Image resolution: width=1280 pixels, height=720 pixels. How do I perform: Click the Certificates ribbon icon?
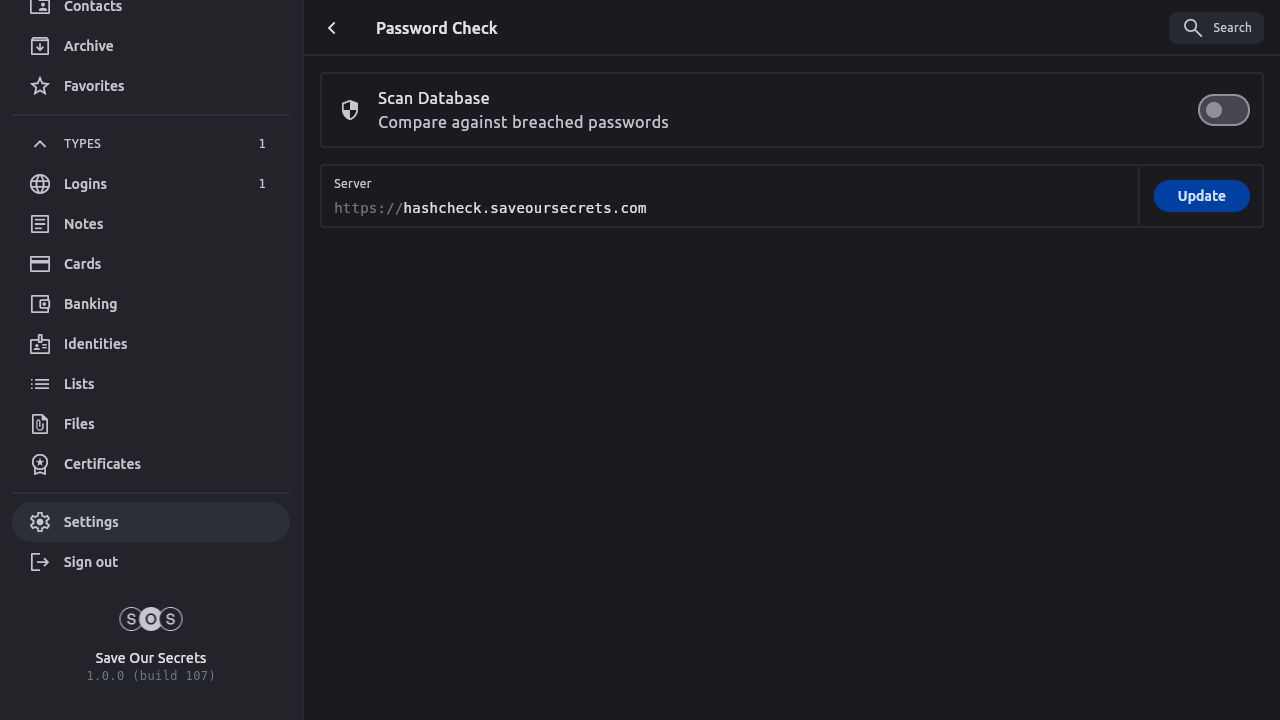coord(40,464)
